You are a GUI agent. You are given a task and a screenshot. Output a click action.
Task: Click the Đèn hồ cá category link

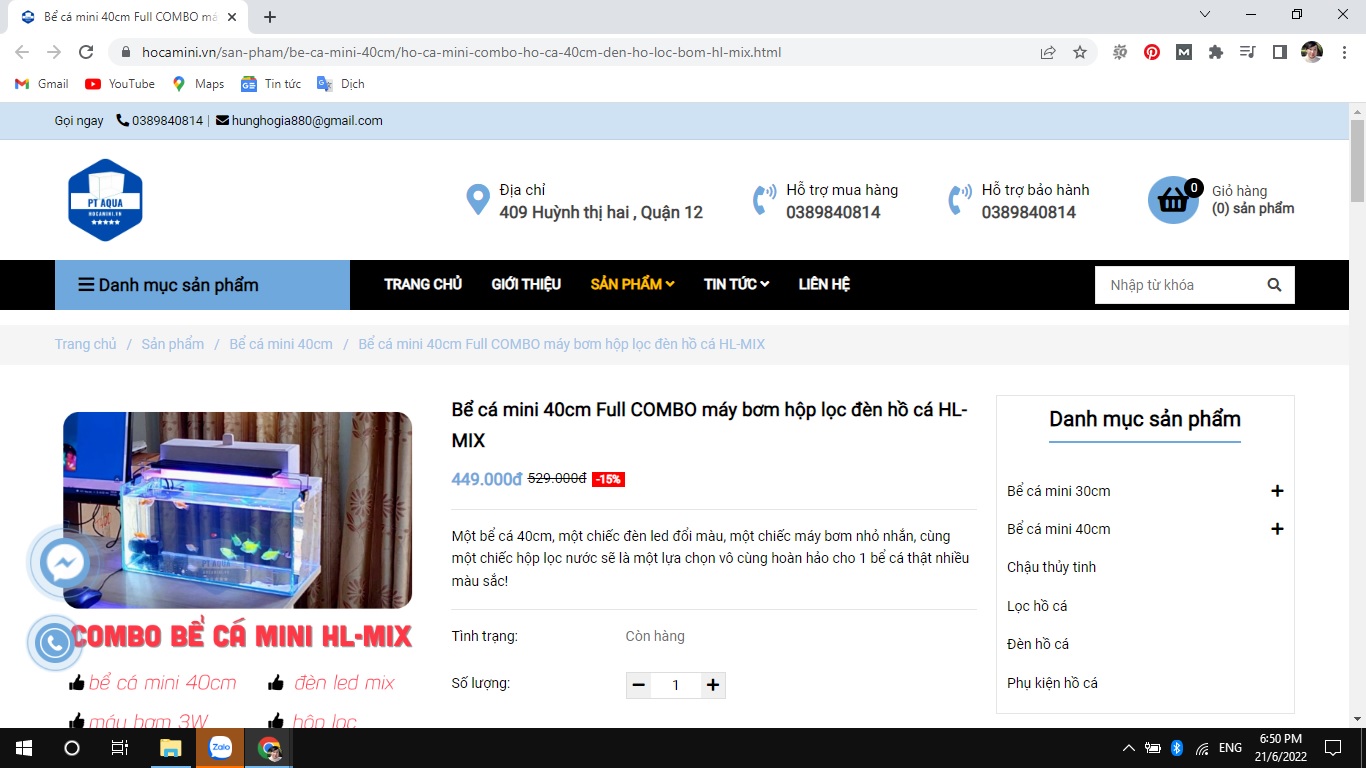pos(1038,644)
